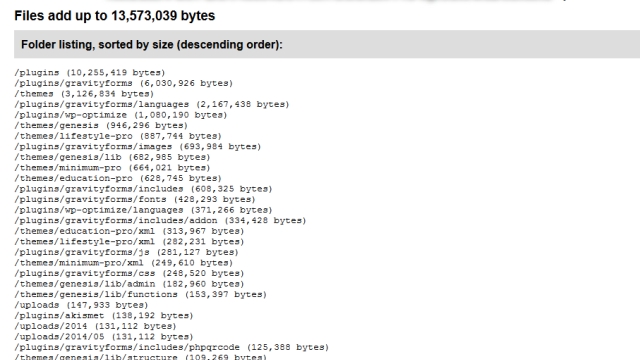Select the '/themes/lifestyle-pro (887,744 bytes)' entry
The width and height of the screenshot is (640, 360).
click(x=118, y=136)
